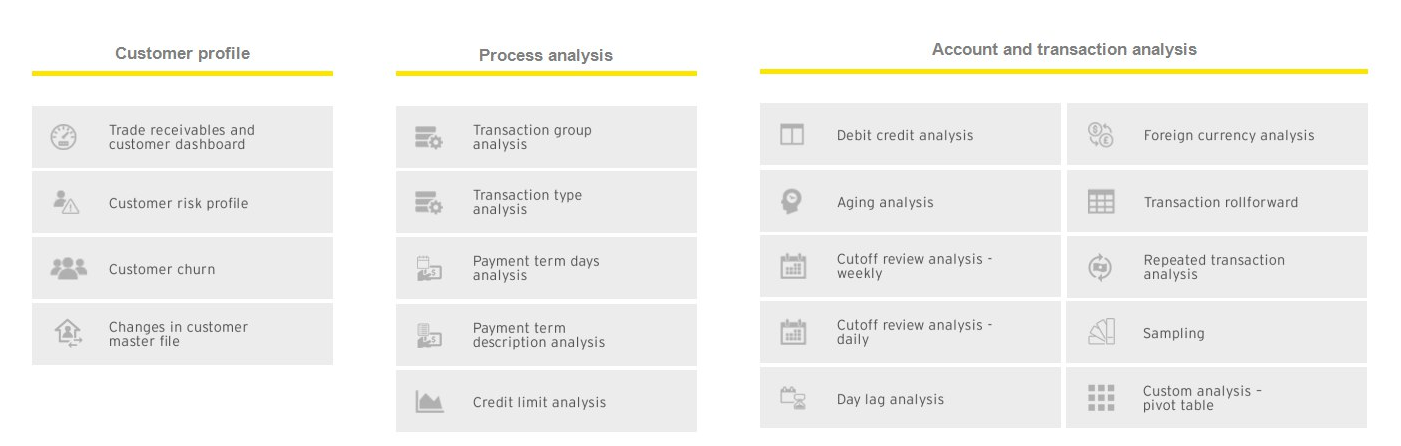Click the warning person icon for customer risk
Viewport: 1401px width, 446px height.
(66, 203)
